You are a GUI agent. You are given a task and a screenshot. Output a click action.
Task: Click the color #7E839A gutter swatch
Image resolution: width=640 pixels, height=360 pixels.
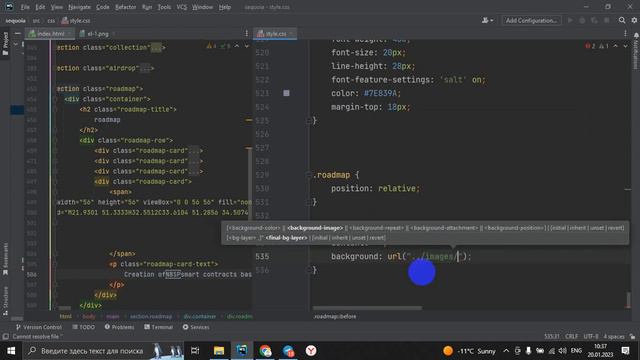click(x=287, y=93)
